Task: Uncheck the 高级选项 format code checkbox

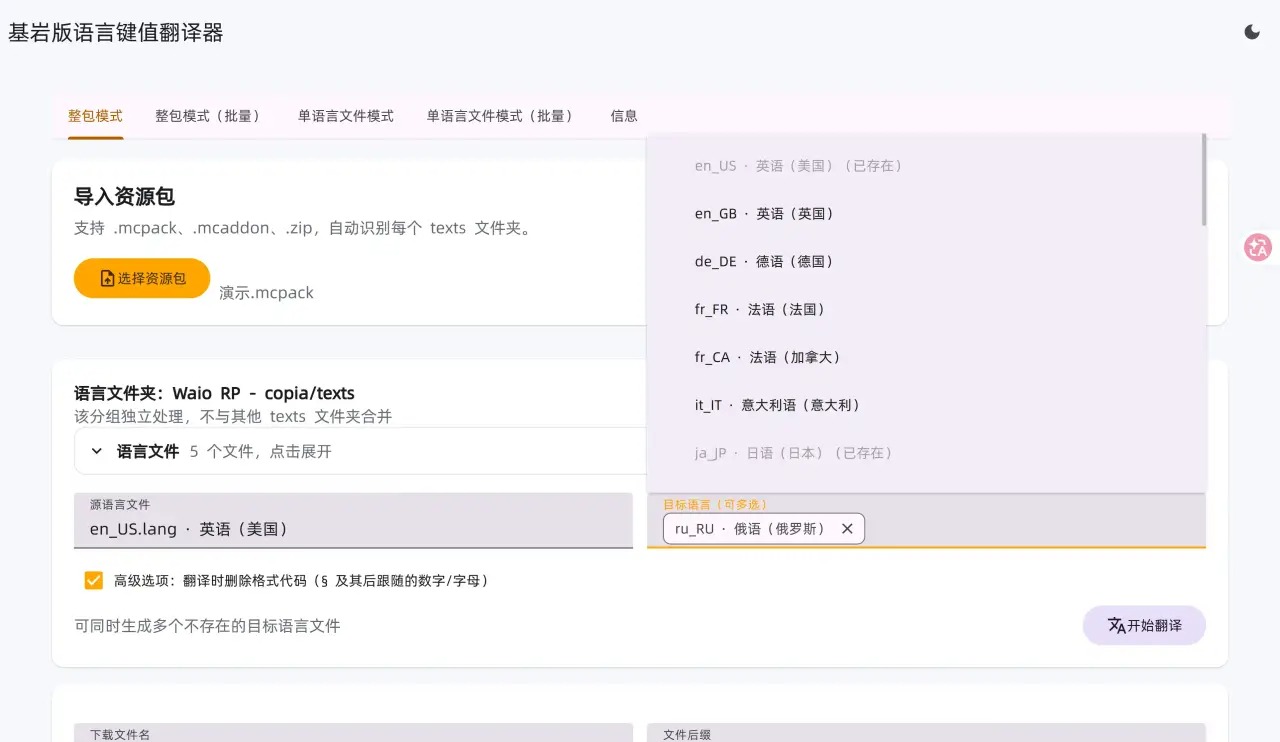Action: pyautogui.click(x=94, y=580)
